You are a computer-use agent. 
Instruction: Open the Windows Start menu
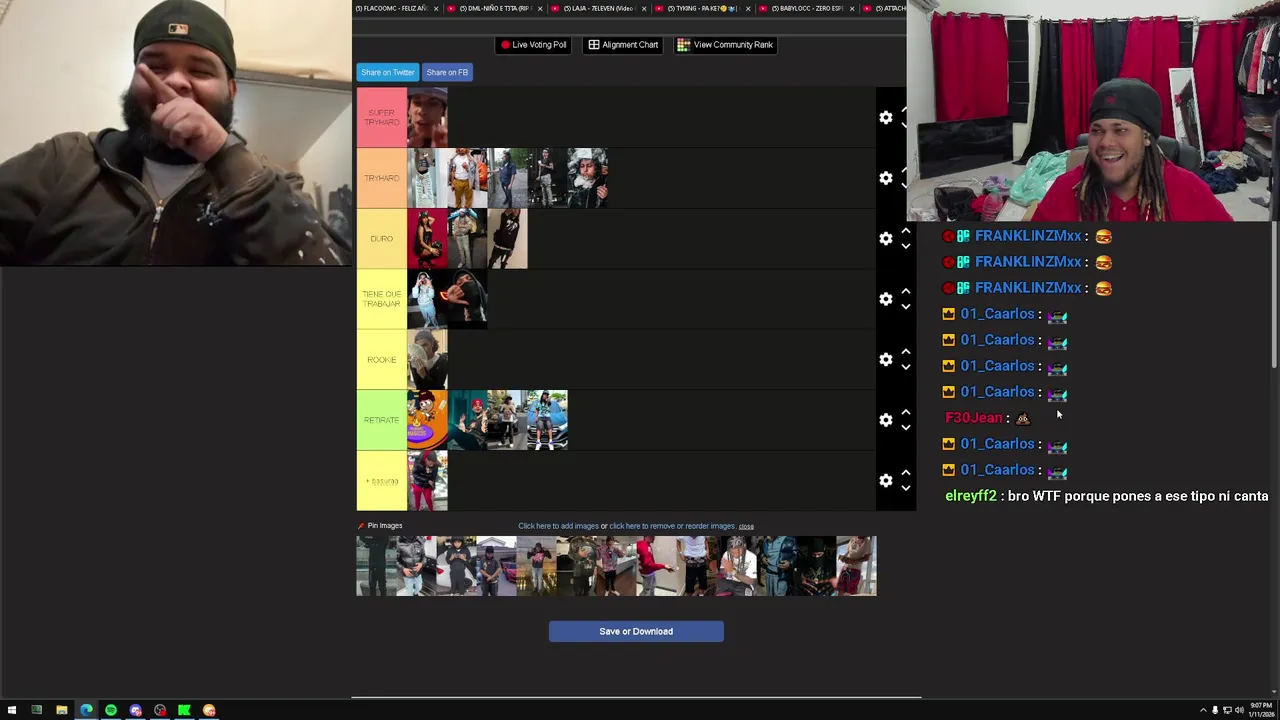click(x=12, y=710)
